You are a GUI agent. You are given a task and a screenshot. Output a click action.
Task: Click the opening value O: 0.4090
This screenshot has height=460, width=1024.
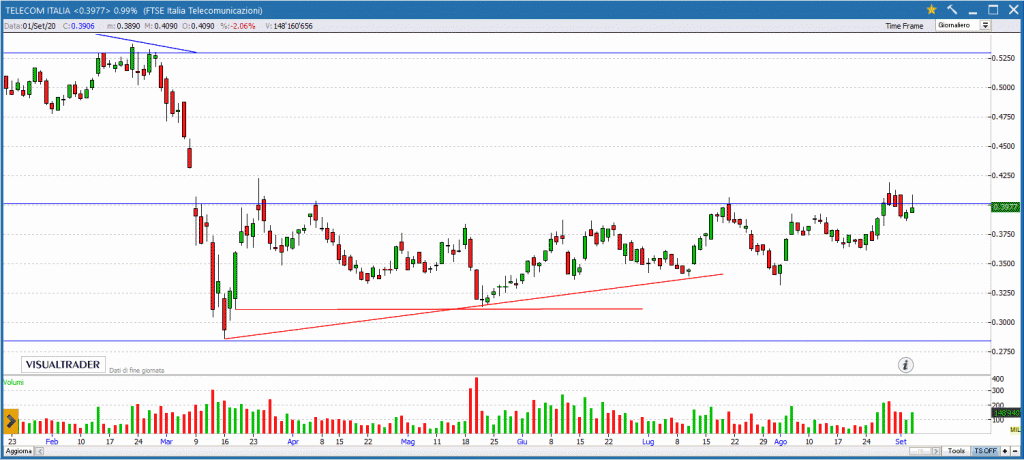coord(199,26)
